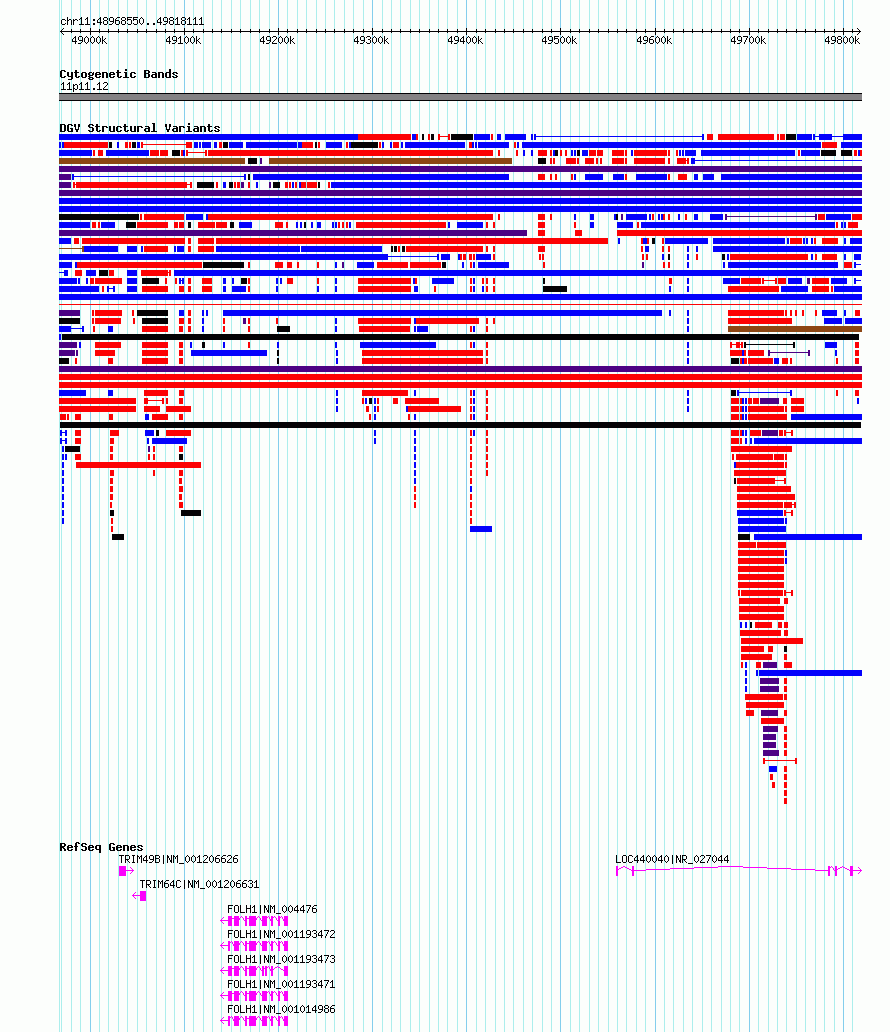890x1032 pixels.
Task: Click the TRIM49B gene glyph
Action: [126, 871]
